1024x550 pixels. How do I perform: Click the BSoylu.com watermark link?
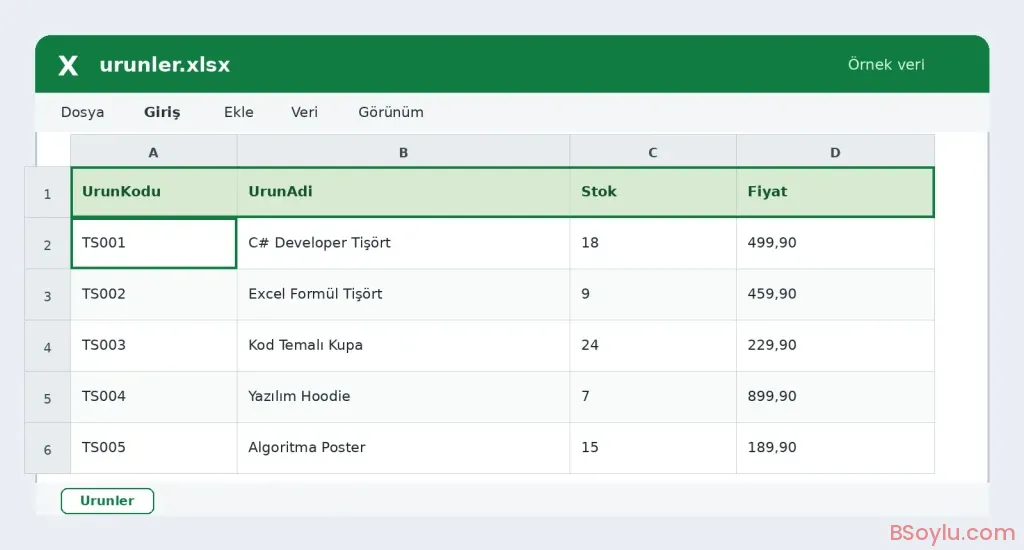(x=952, y=533)
